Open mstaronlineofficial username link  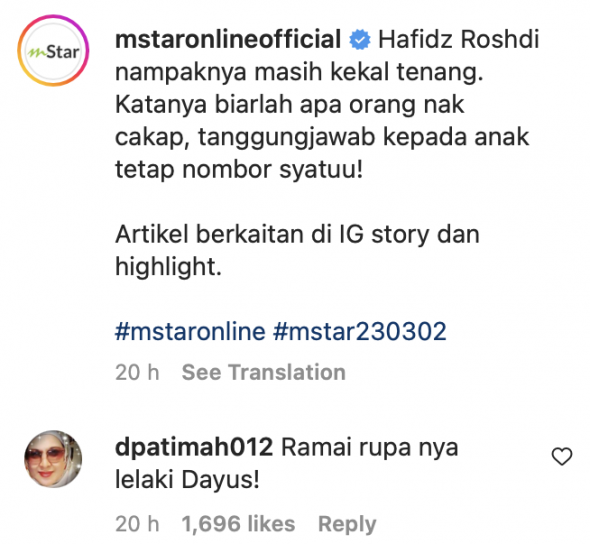228,39
